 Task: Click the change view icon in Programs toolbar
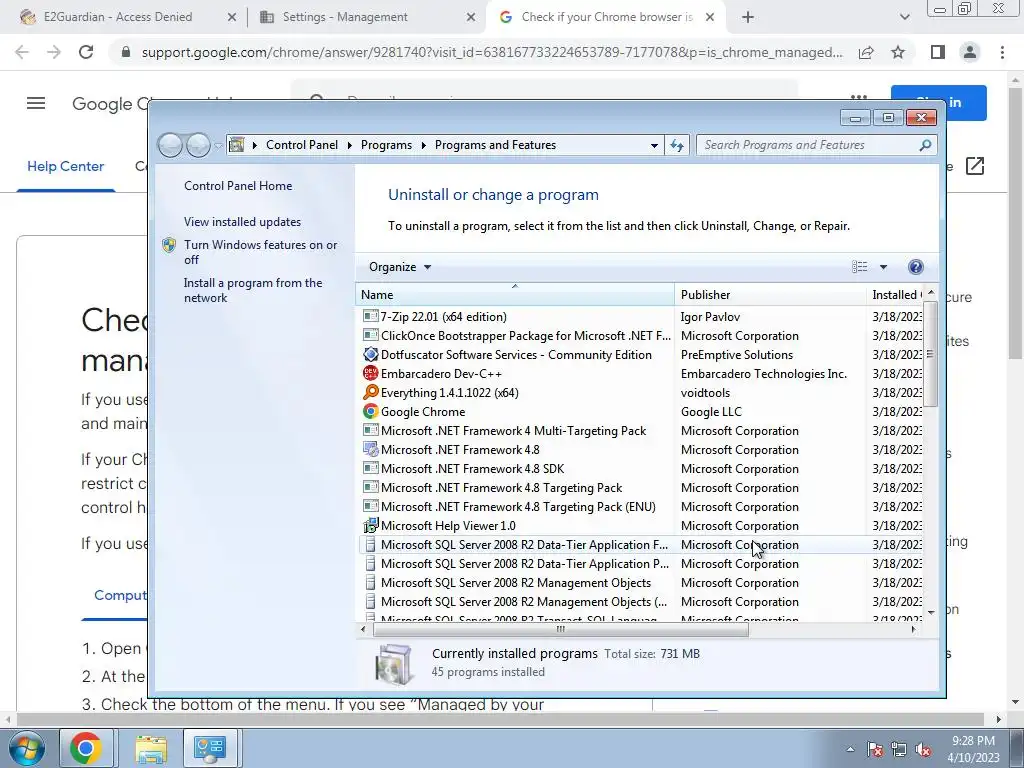coord(859,266)
